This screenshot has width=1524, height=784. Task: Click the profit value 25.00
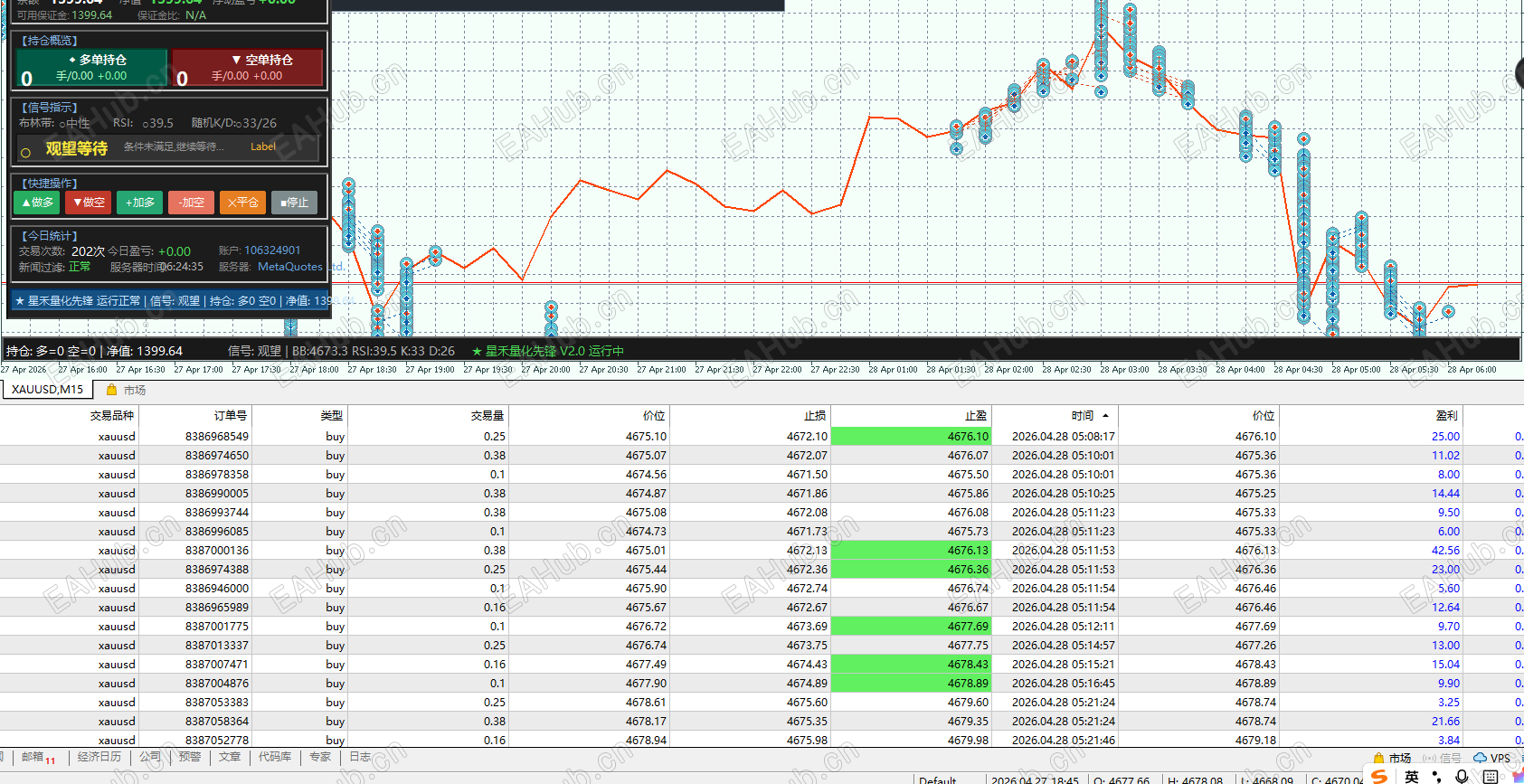1445,437
